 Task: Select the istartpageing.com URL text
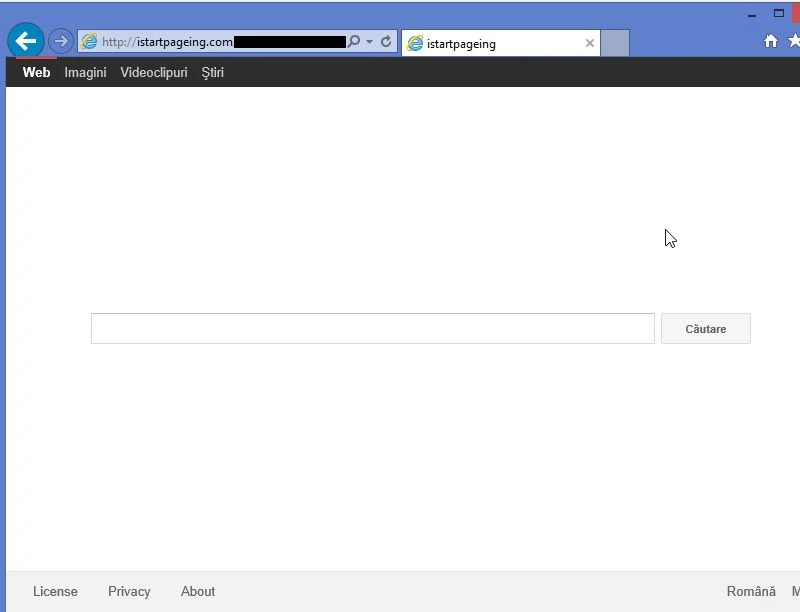(x=167, y=42)
